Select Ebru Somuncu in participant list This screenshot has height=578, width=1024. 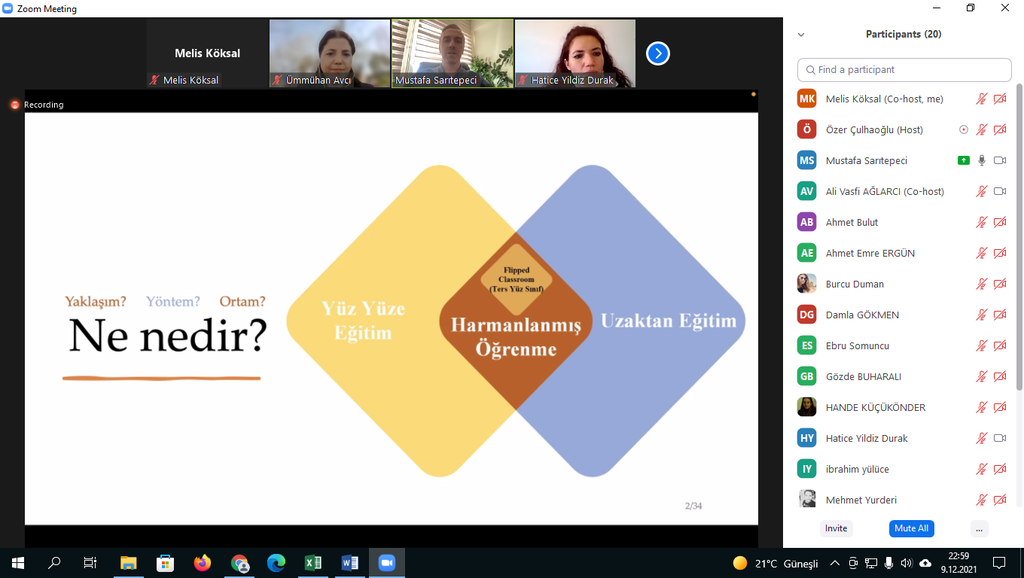[x=857, y=346]
